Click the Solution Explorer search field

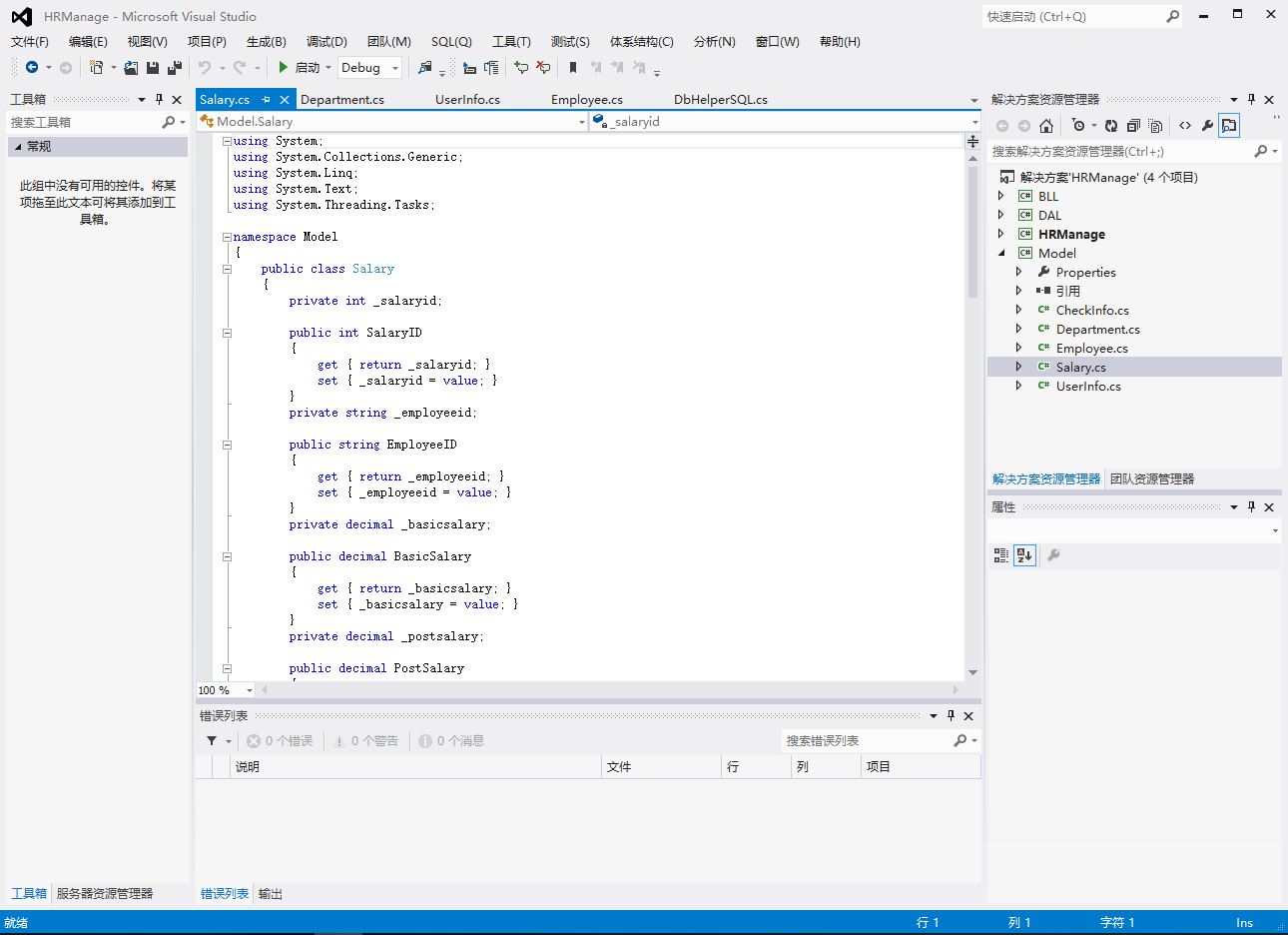(x=1120, y=152)
